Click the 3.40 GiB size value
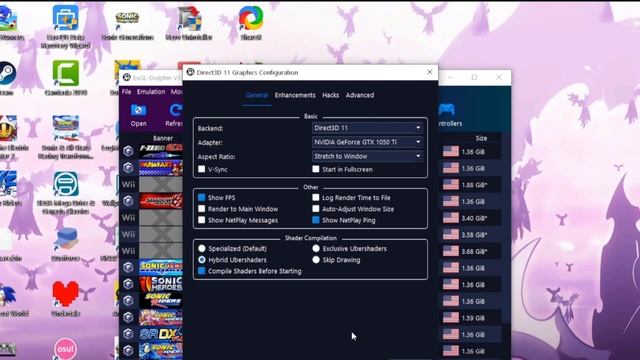This screenshot has width=640, height=360. point(474,218)
